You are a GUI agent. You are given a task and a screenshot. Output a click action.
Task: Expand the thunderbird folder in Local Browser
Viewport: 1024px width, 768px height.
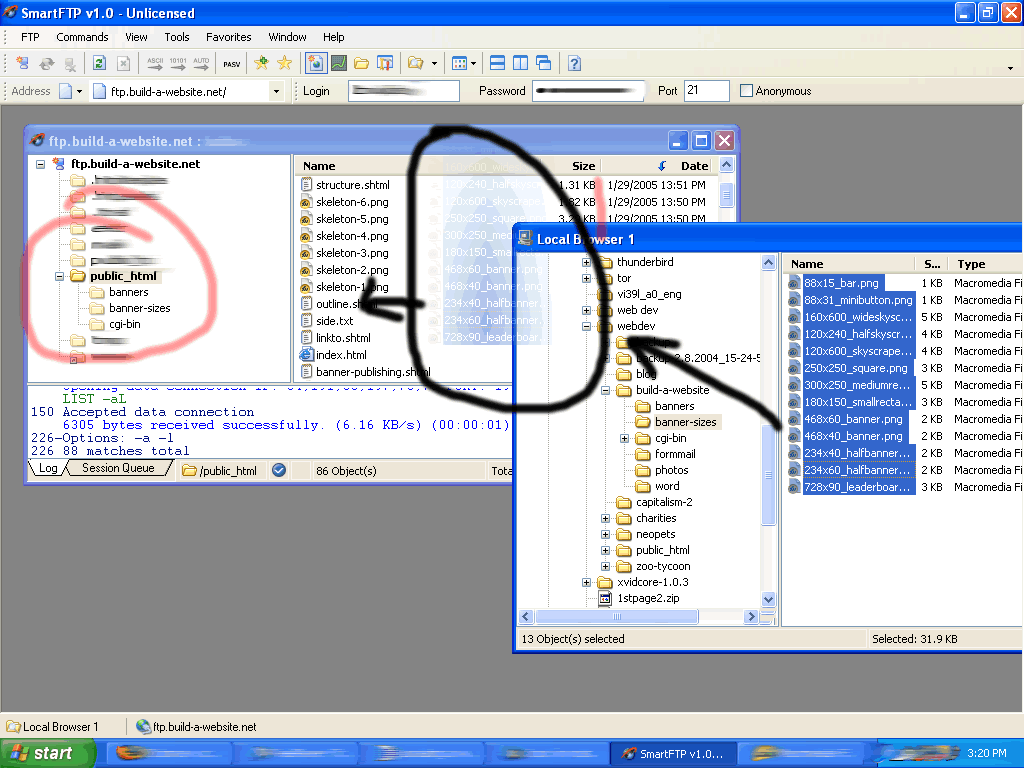(x=586, y=263)
